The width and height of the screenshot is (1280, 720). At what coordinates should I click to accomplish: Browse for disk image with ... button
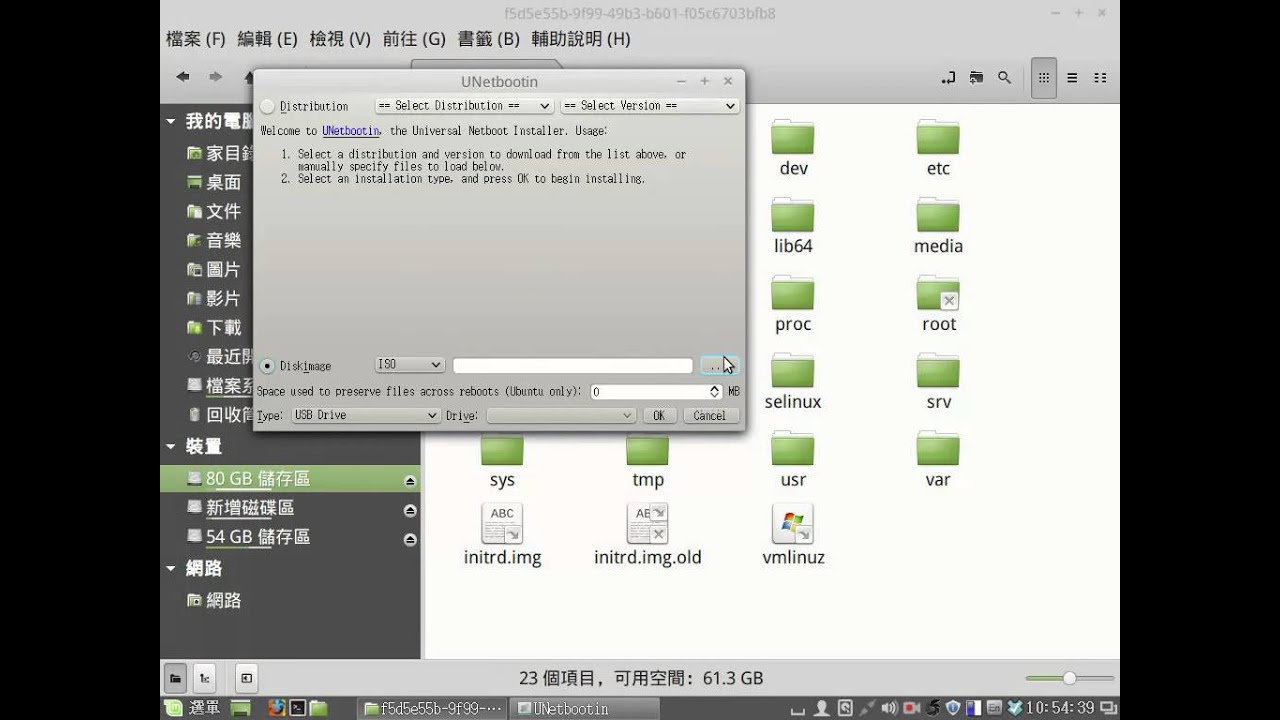[718, 365]
